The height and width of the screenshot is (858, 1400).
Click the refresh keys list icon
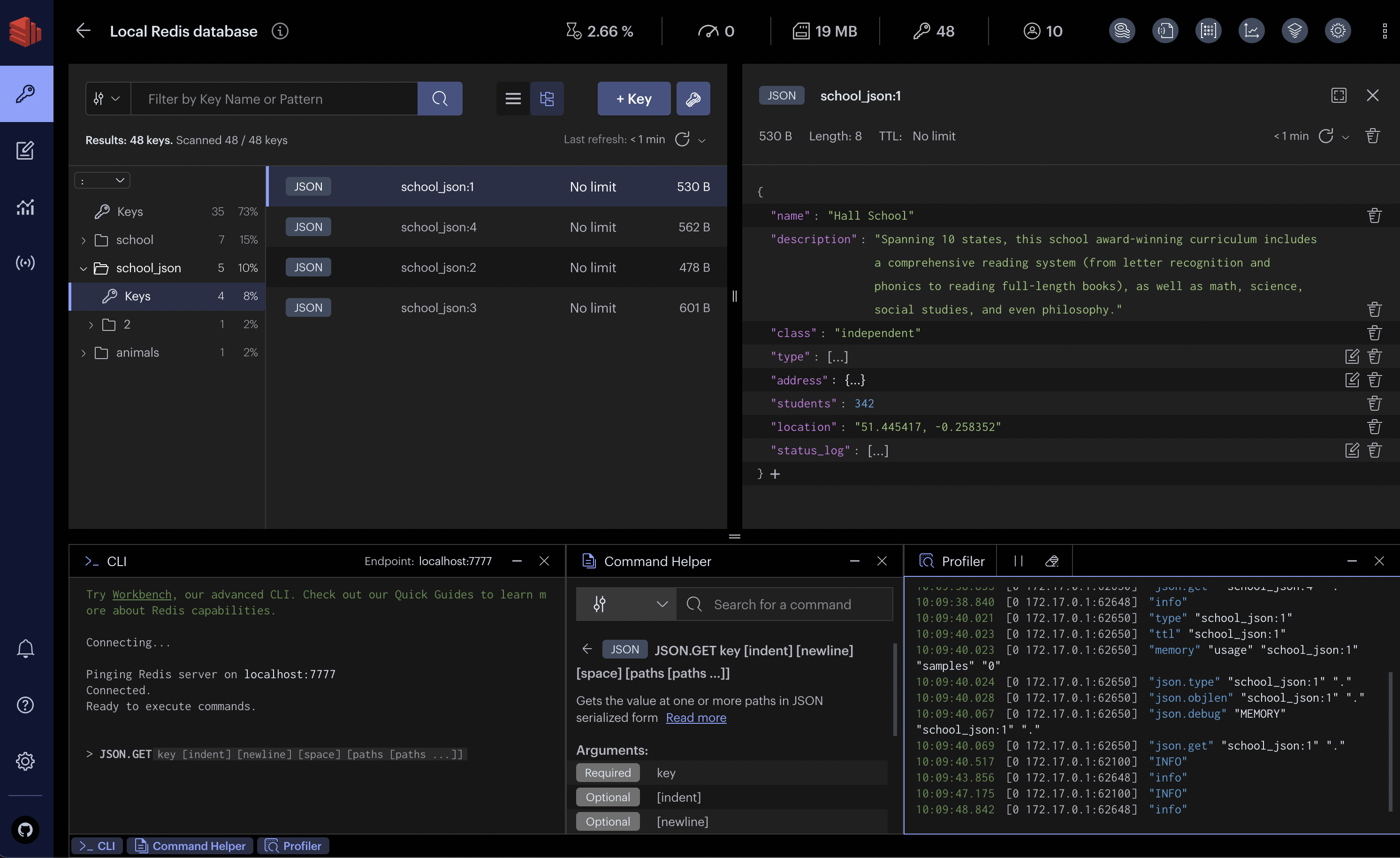coord(682,139)
